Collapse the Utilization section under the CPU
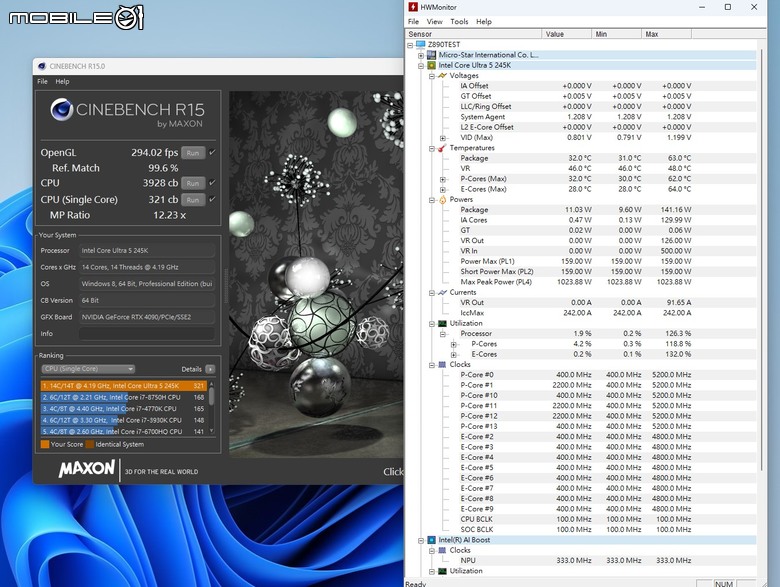780x587 pixels. tap(432, 324)
